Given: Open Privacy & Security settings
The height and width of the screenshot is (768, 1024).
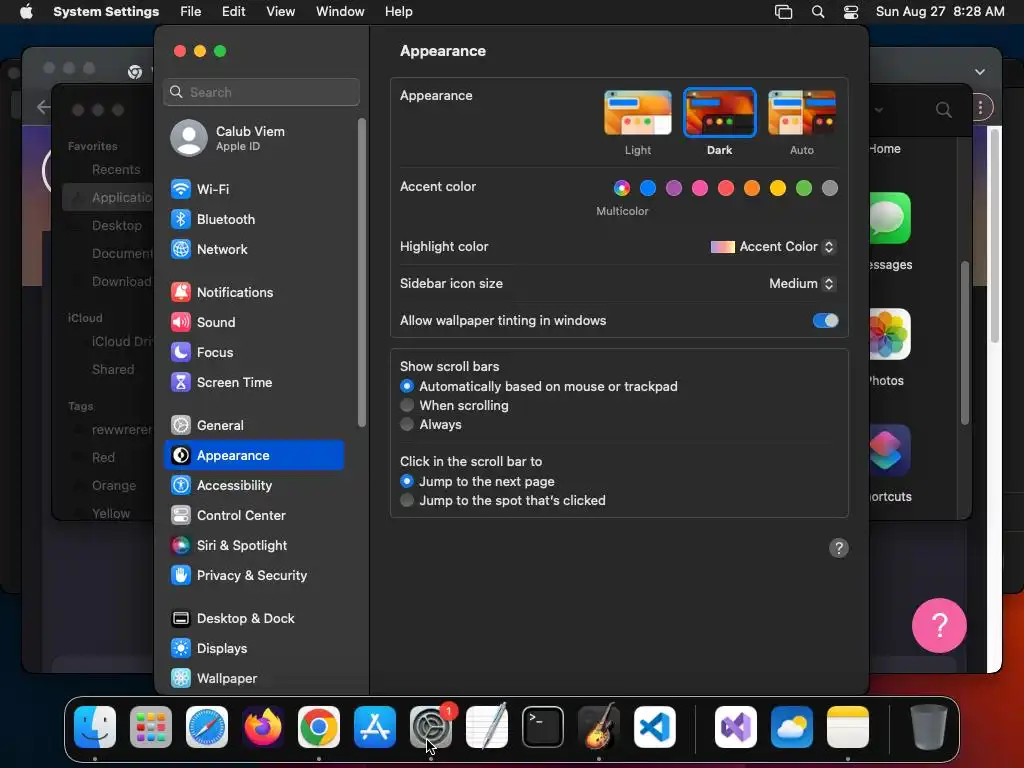Looking at the screenshot, I should tap(253, 576).
